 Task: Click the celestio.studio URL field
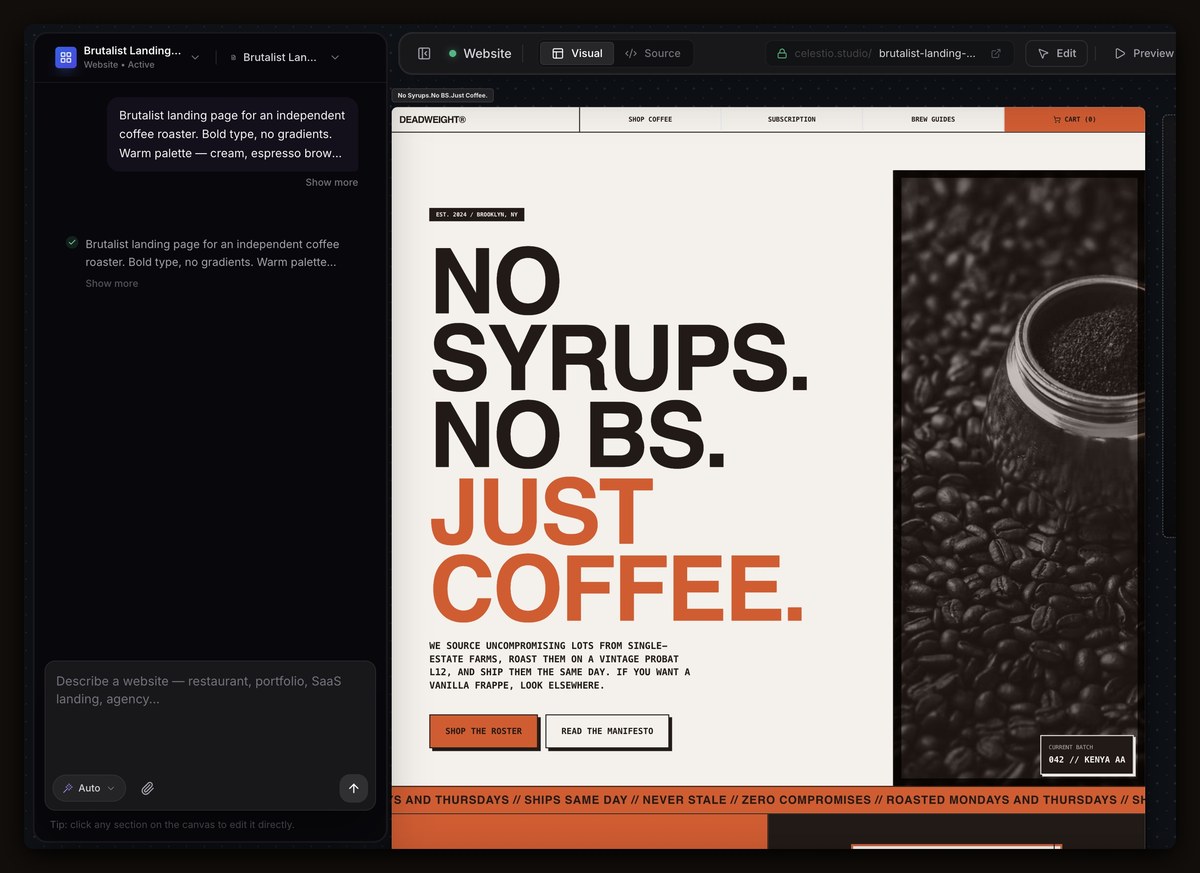click(888, 53)
